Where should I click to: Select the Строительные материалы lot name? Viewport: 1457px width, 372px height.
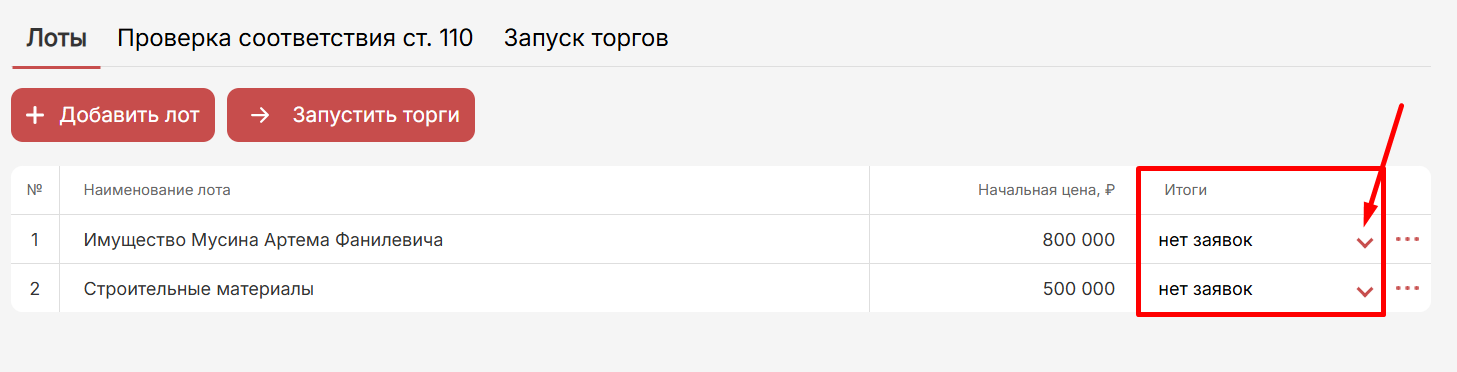tap(199, 289)
